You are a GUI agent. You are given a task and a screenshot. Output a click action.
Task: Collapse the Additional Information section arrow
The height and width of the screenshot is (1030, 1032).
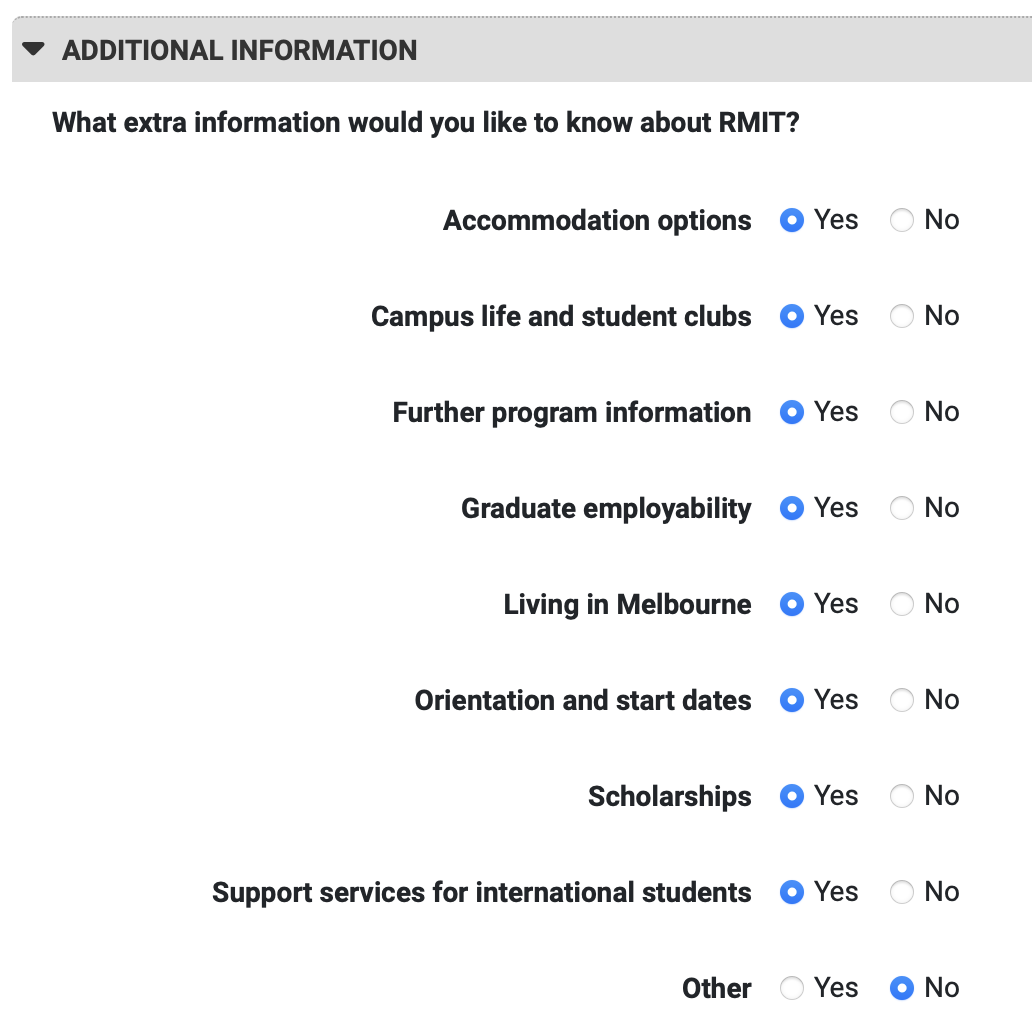point(34,49)
